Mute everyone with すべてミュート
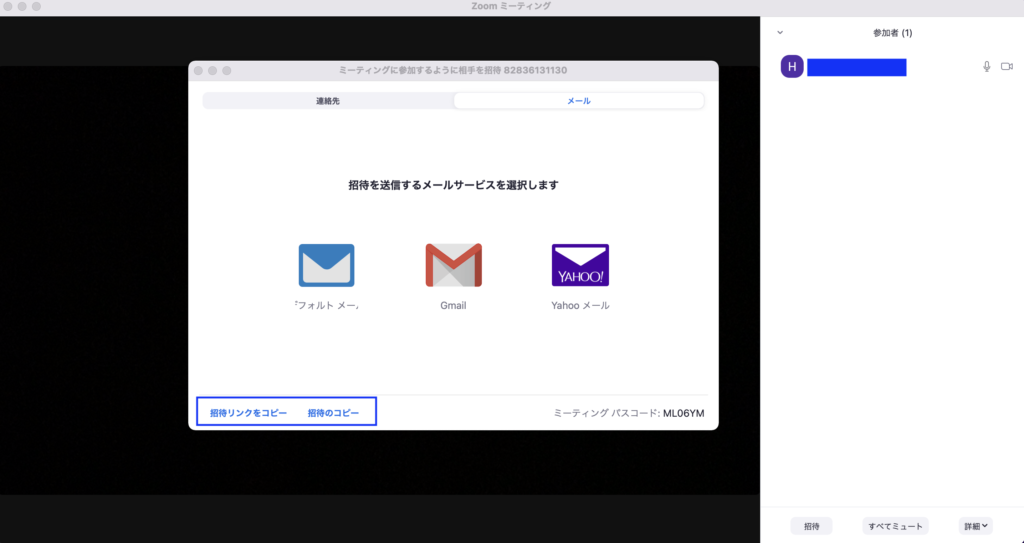This screenshot has width=1024, height=543. [895, 526]
